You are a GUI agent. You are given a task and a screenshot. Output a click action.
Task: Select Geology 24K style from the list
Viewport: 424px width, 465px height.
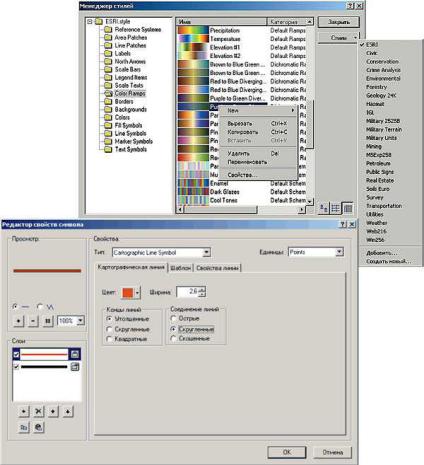coord(381,95)
